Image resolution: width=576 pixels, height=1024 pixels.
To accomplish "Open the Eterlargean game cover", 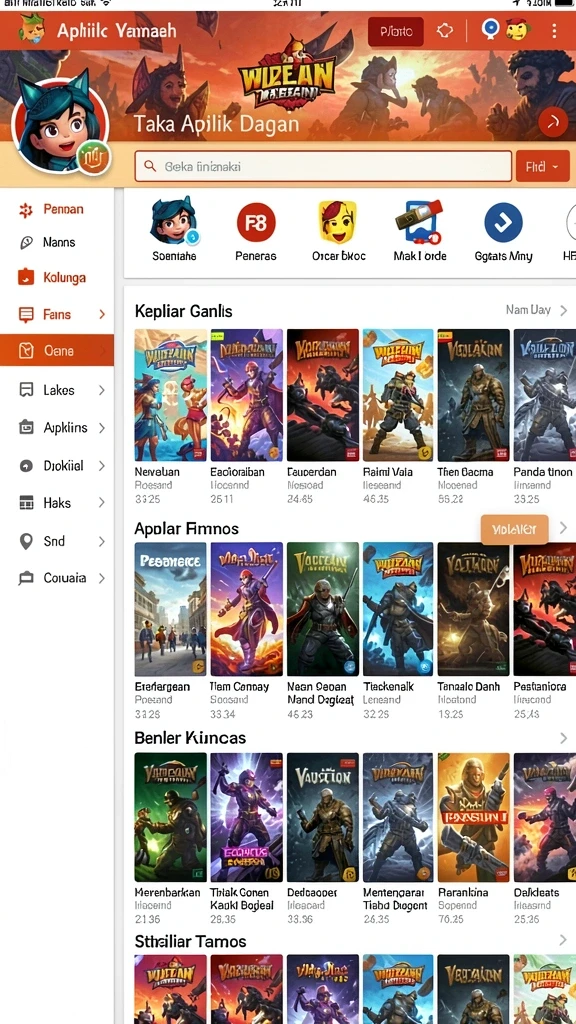I will point(170,609).
